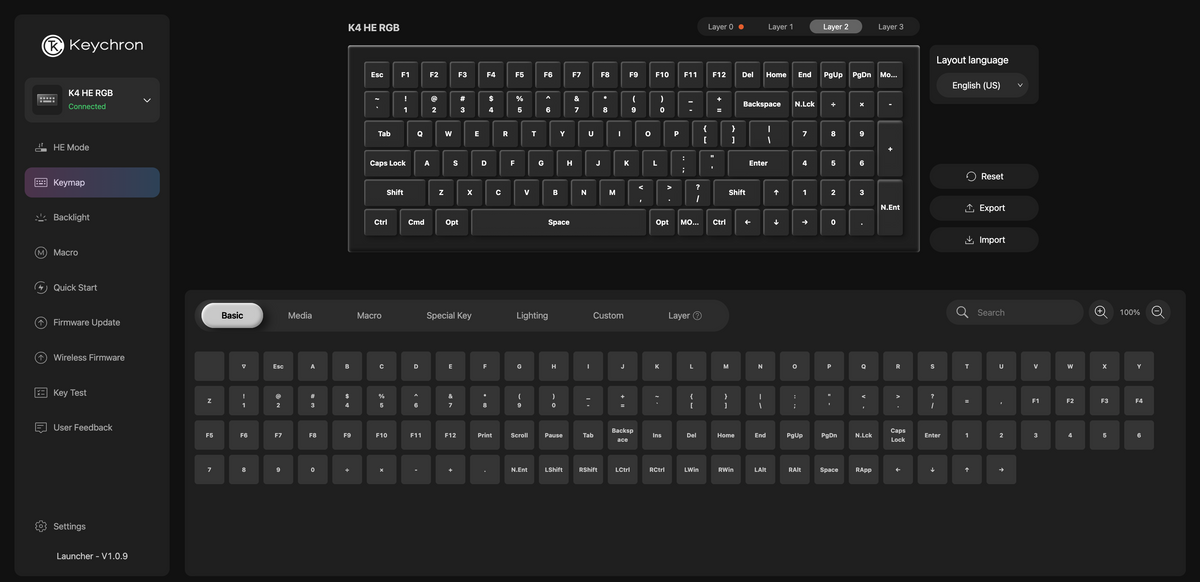
Task: Select the Tab key on the keyboard layout
Action: [x=384, y=134]
